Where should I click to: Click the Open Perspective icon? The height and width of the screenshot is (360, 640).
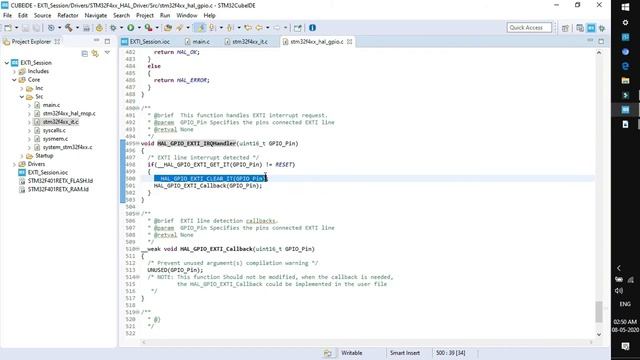click(x=565, y=28)
